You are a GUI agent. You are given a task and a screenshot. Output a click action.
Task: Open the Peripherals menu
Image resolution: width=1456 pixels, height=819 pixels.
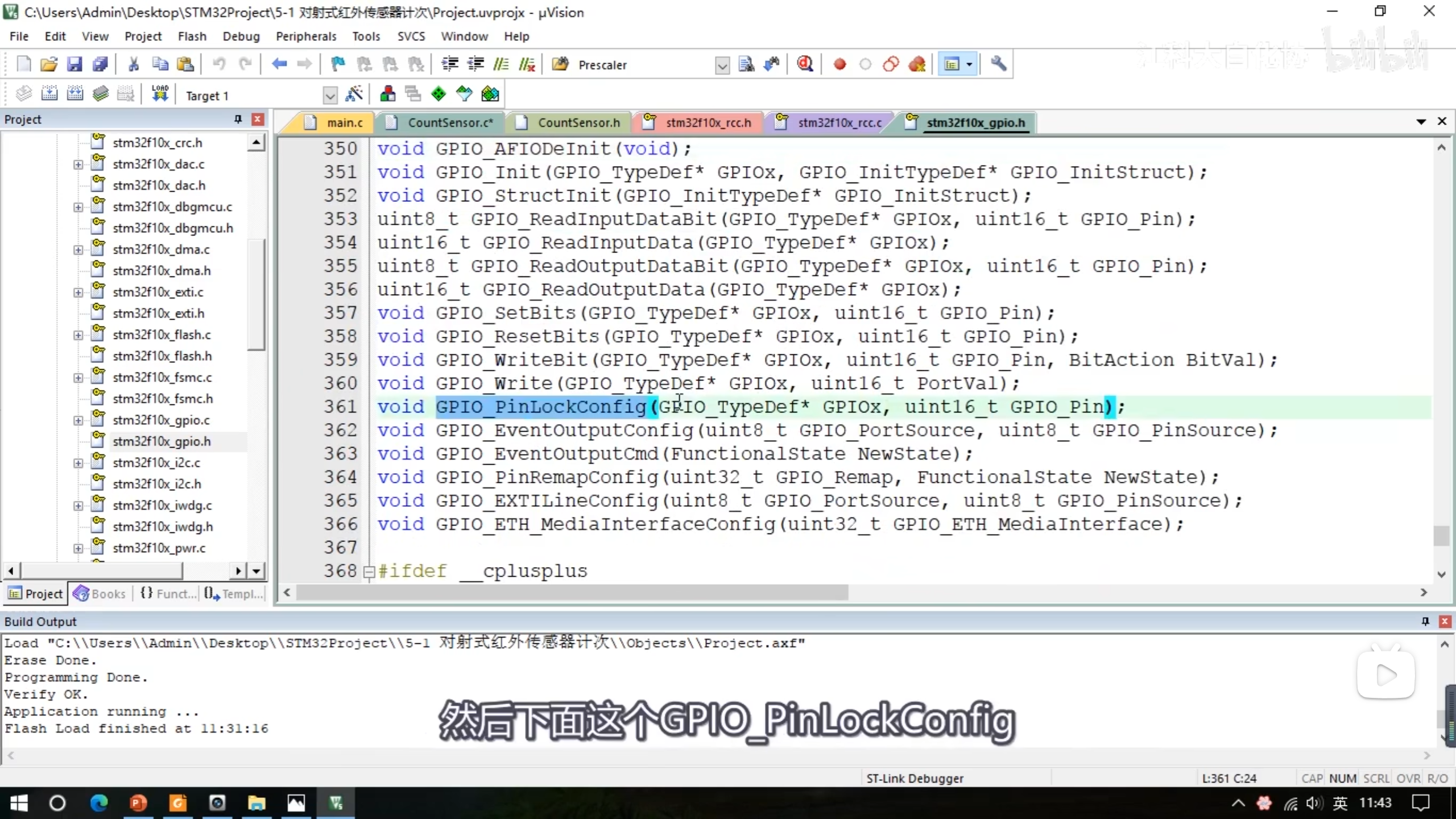point(305,36)
